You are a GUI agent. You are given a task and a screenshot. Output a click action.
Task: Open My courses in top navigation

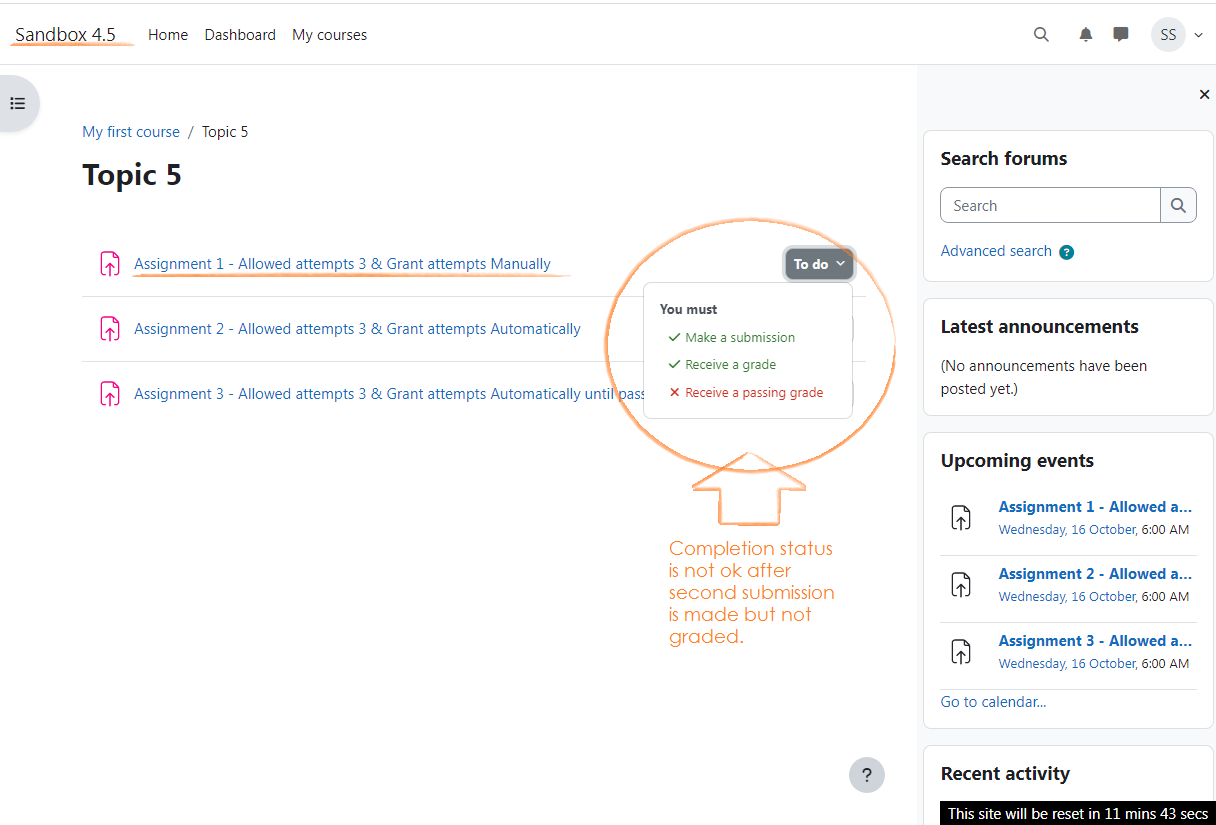329,35
